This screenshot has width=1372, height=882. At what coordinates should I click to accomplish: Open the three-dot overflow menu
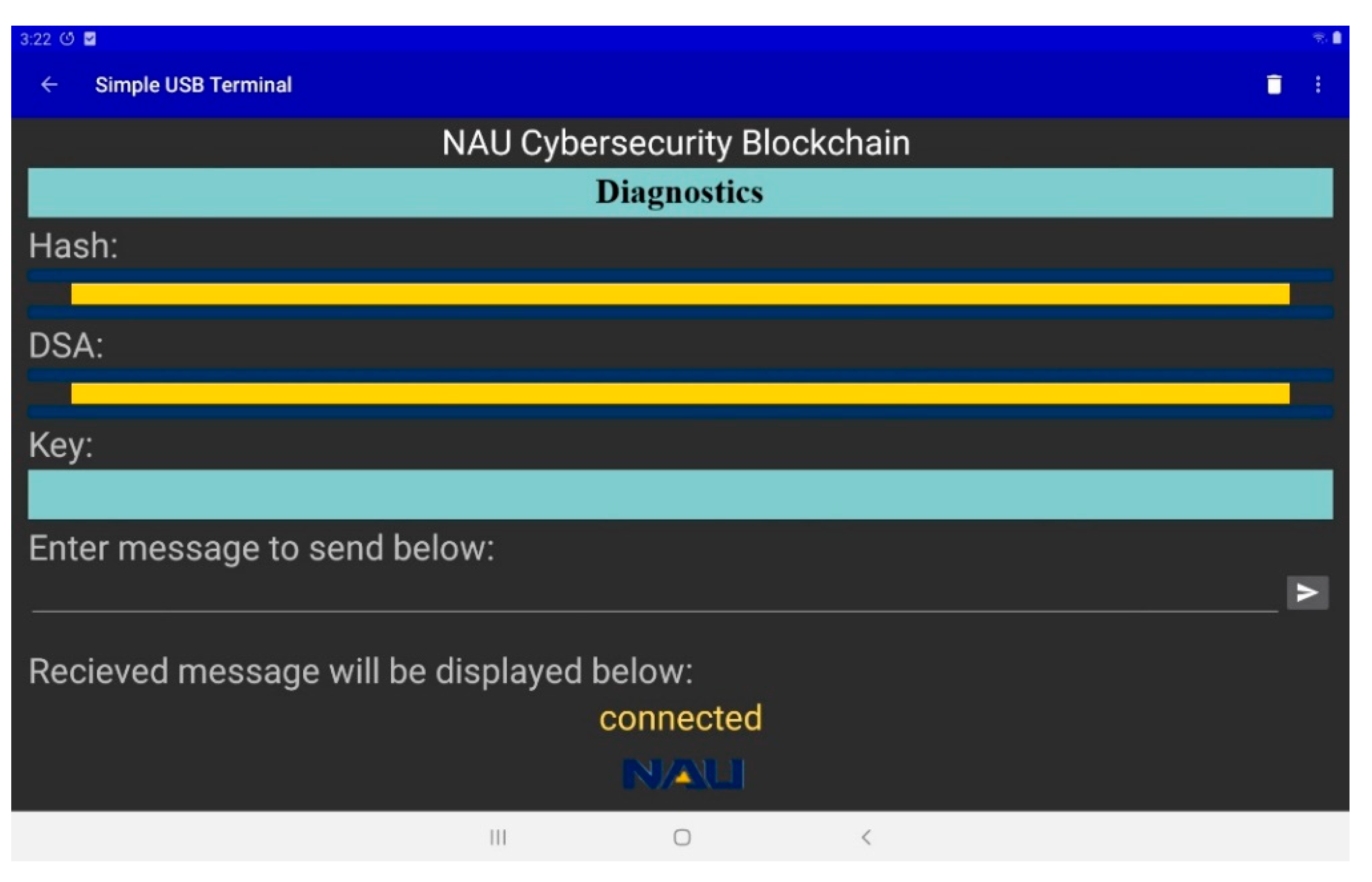(x=1318, y=85)
